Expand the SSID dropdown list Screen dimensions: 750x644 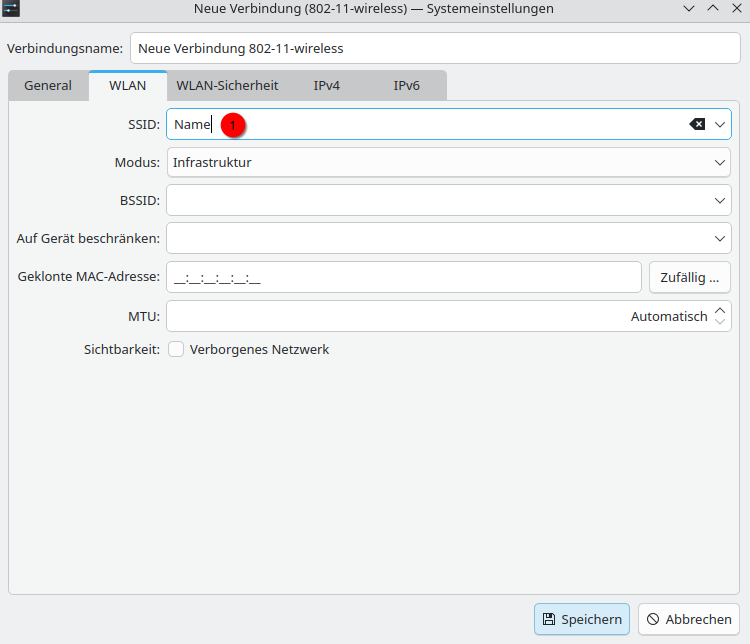pos(721,124)
